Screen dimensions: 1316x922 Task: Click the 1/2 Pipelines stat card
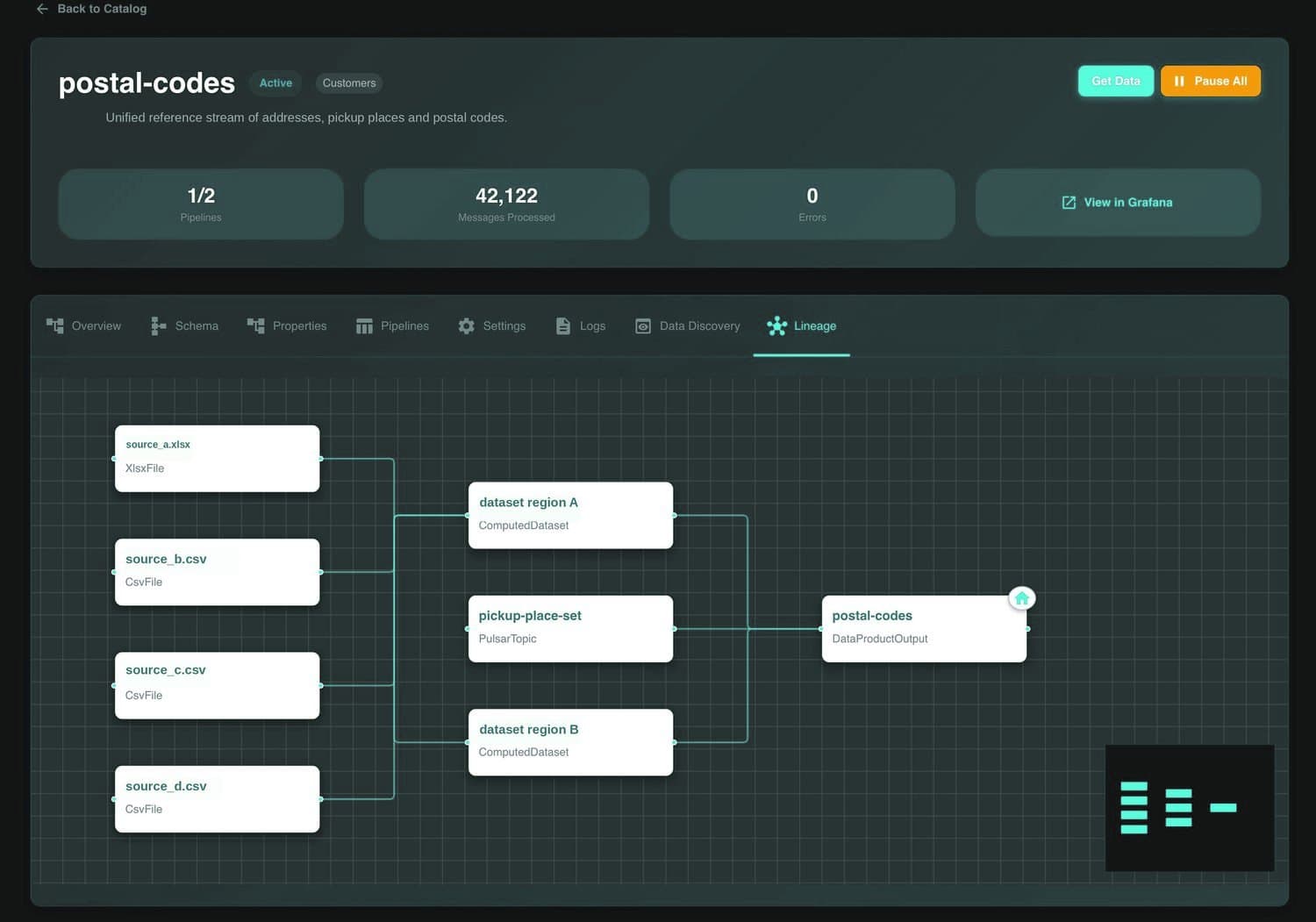[x=201, y=204]
